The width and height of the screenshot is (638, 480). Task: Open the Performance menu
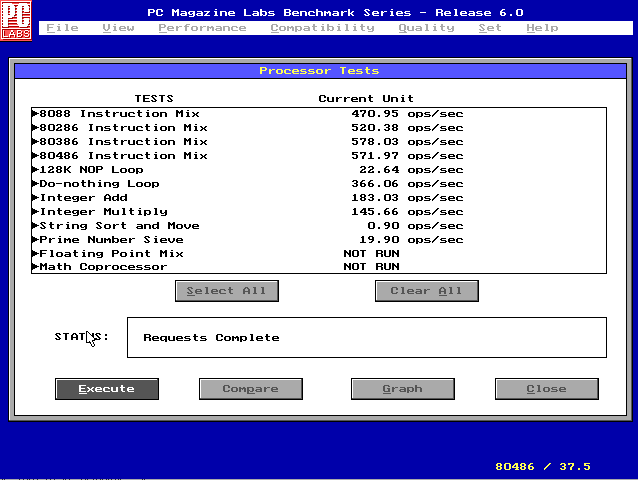pyautogui.click(x=202, y=28)
